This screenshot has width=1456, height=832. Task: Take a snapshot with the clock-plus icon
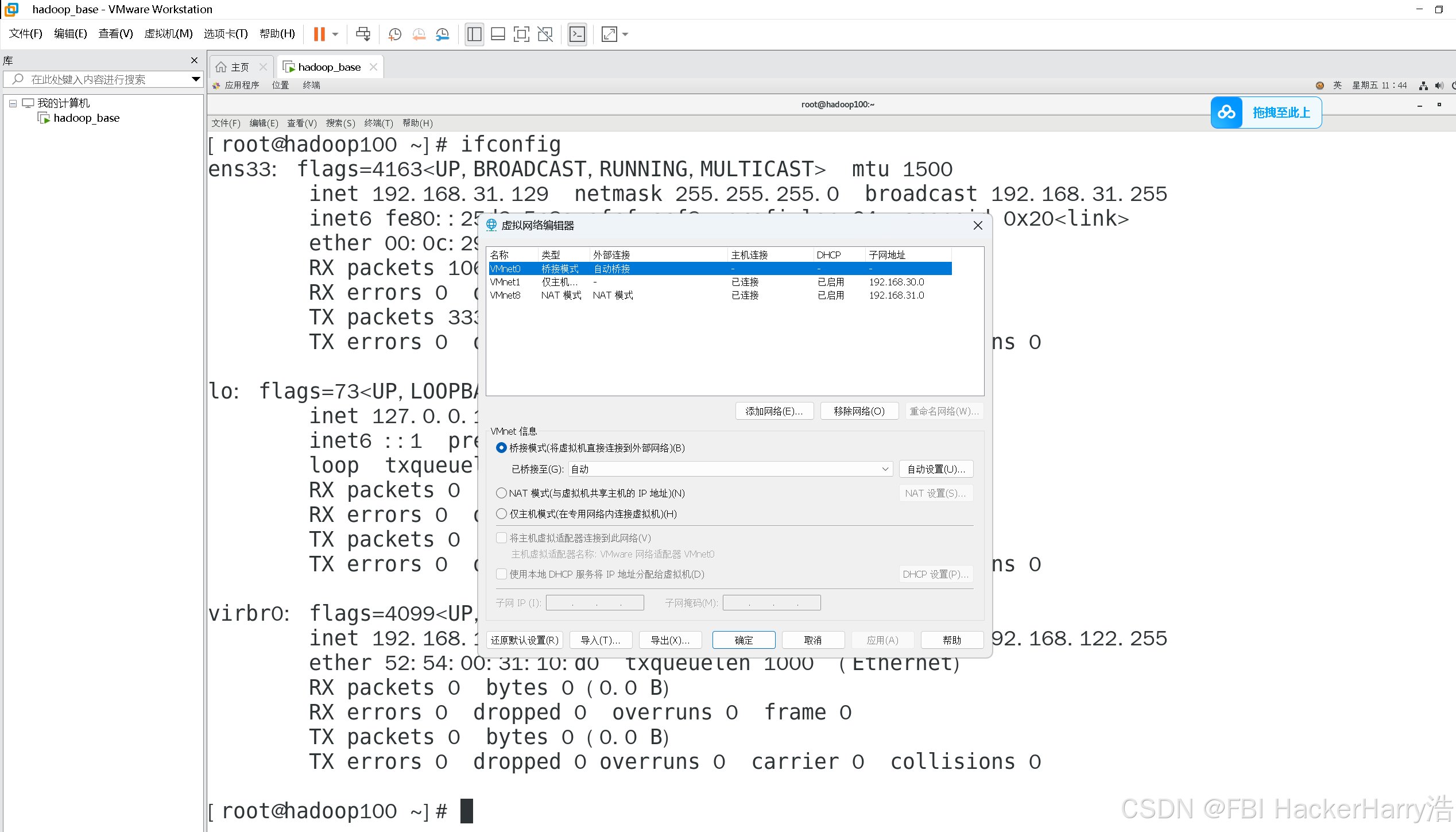point(394,34)
